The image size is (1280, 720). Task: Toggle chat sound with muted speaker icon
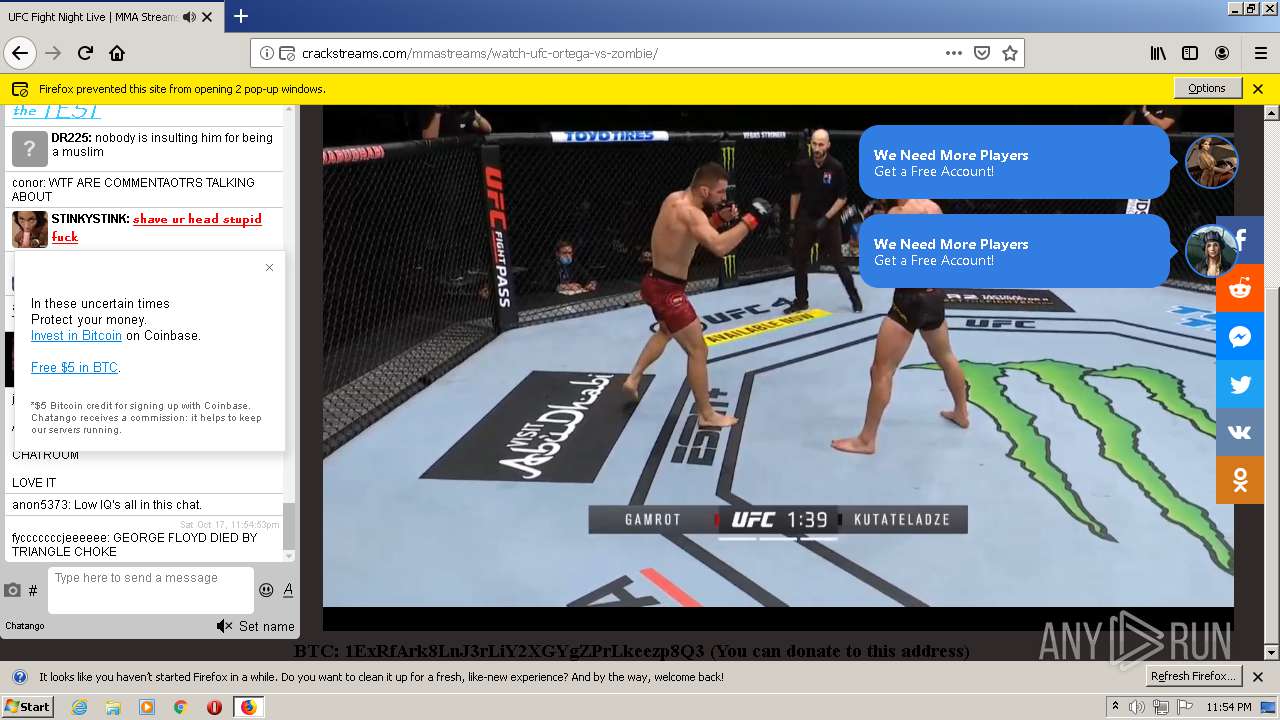(224, 626)
